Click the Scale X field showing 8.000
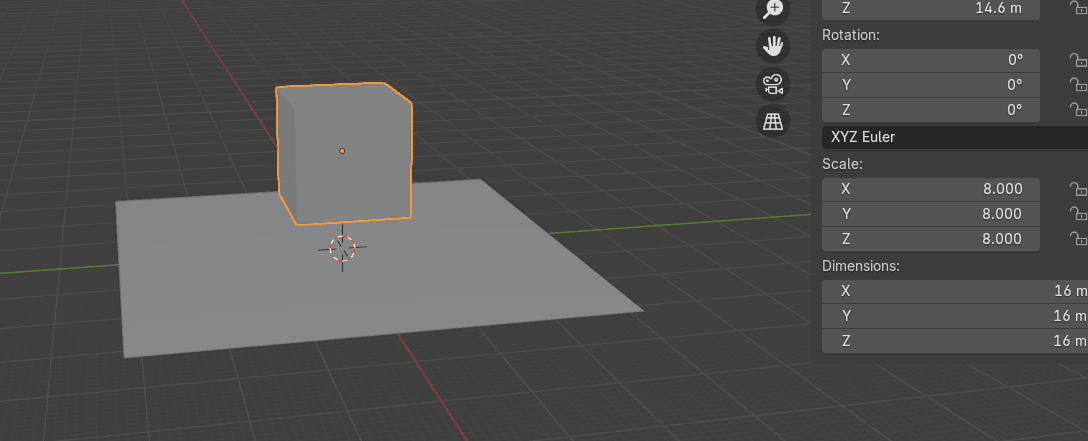 (930, 189)
